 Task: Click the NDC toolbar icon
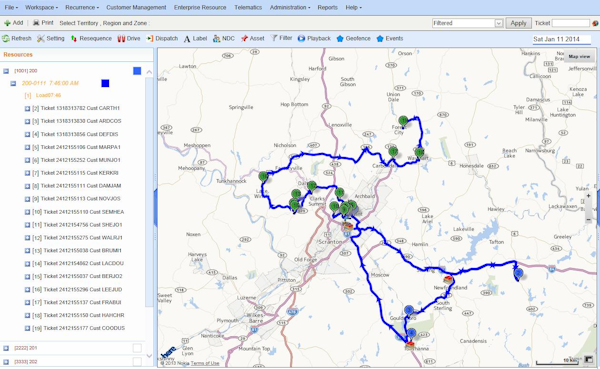click(217, 39)
